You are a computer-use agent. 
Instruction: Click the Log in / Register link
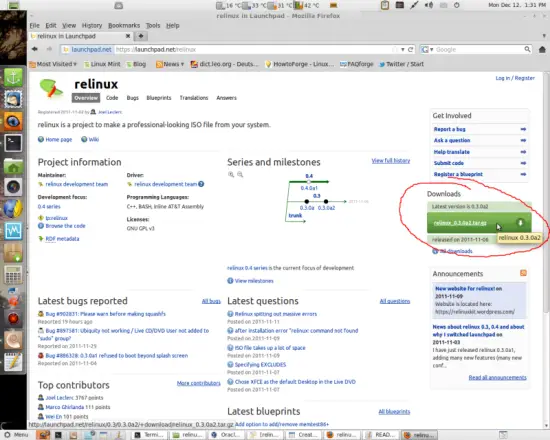coord(515,78)
